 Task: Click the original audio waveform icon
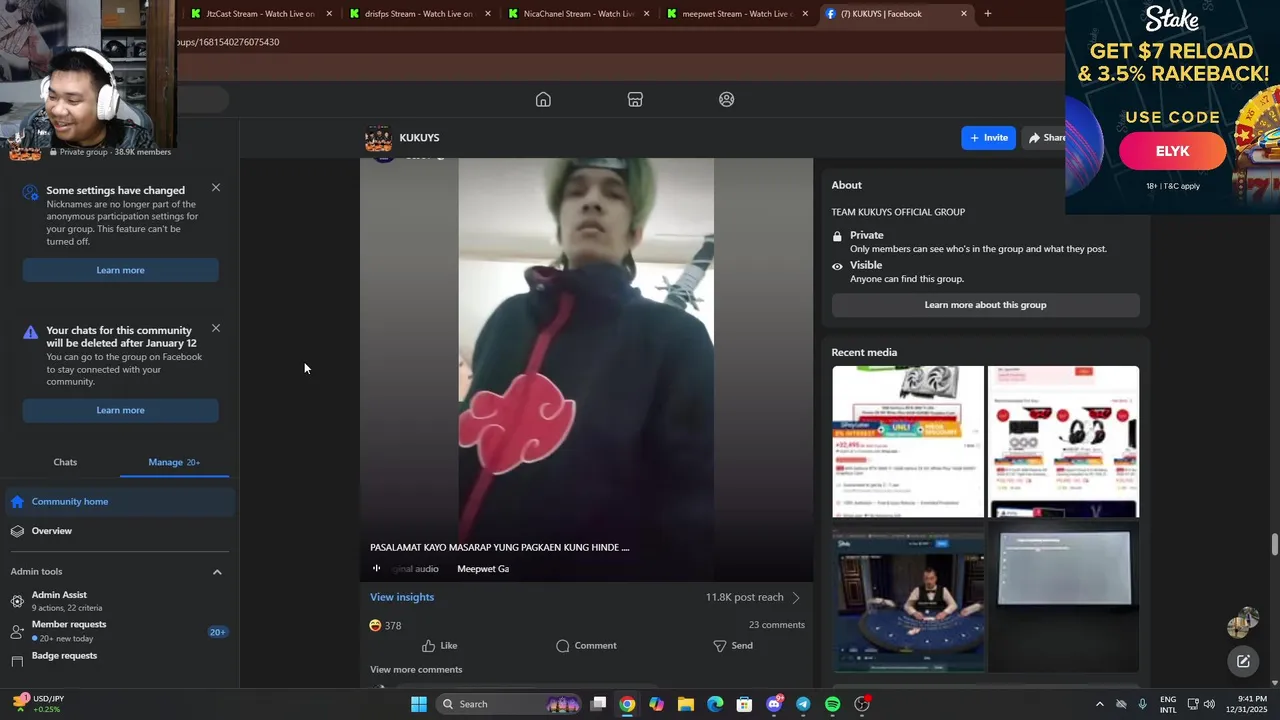pyautogui.click(x=377, y=569)
